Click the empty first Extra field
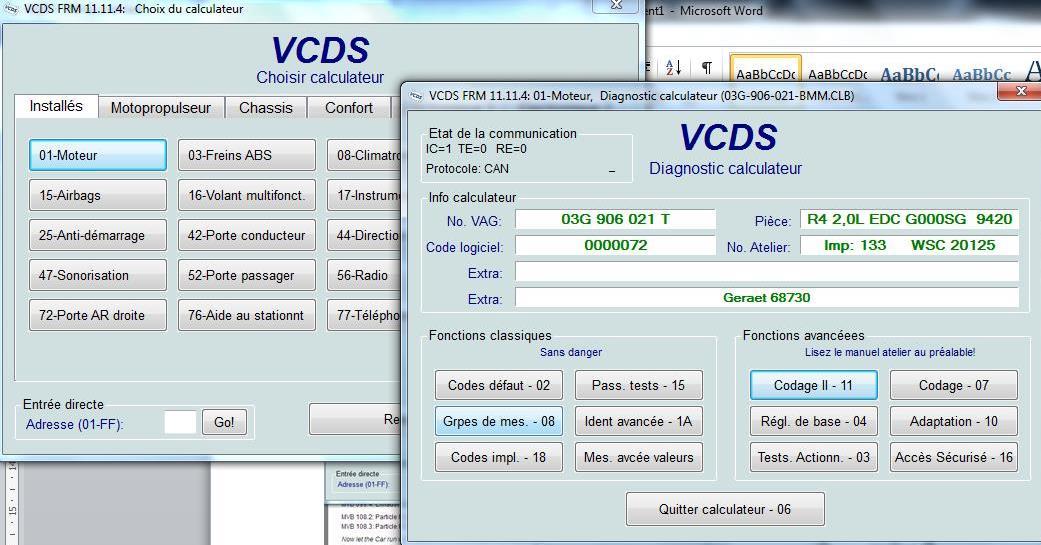This screenshot has width=1041, height=545. 767,272
